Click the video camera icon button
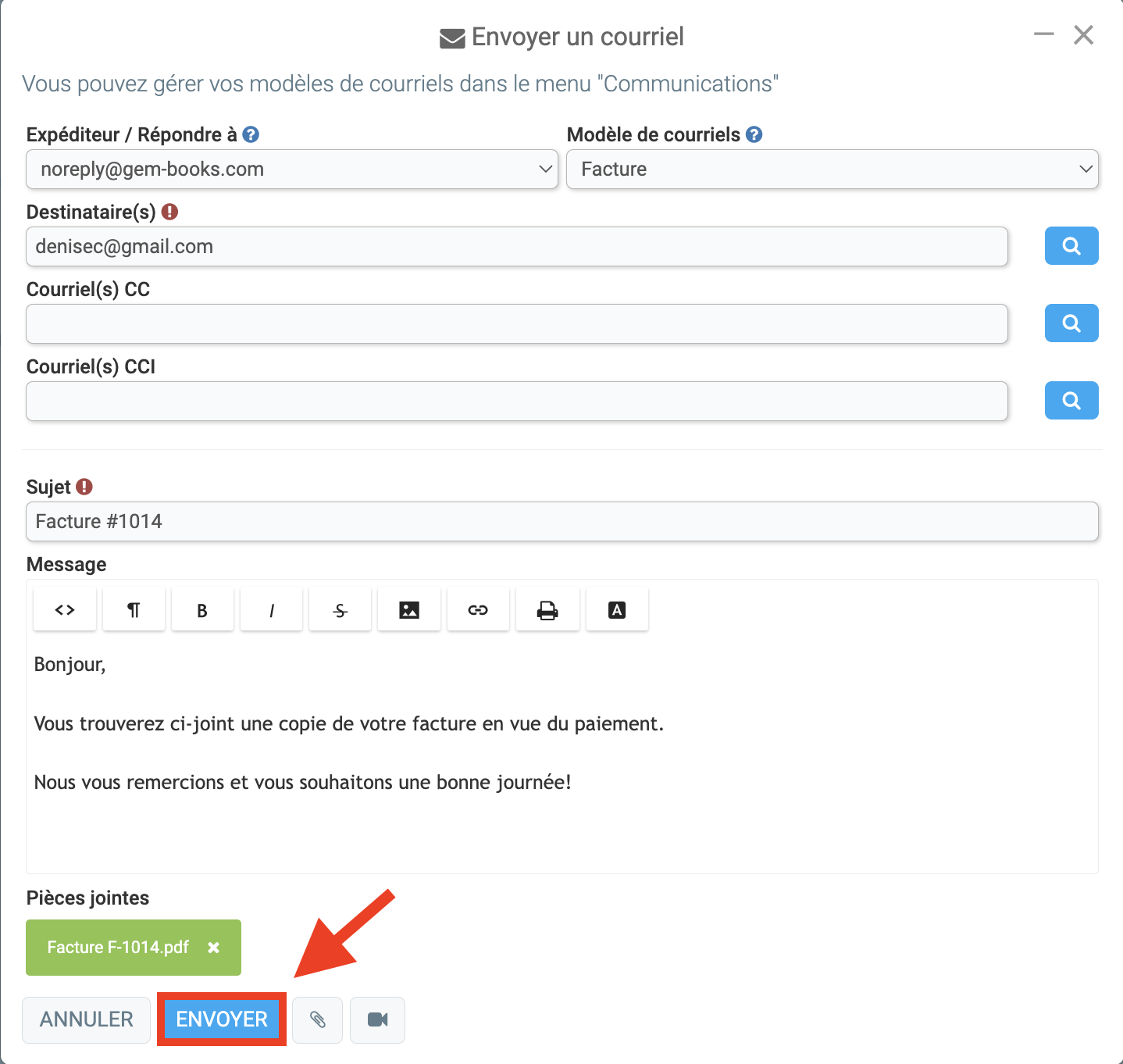1123x1064 pixels. click(x=378, y=1019)
